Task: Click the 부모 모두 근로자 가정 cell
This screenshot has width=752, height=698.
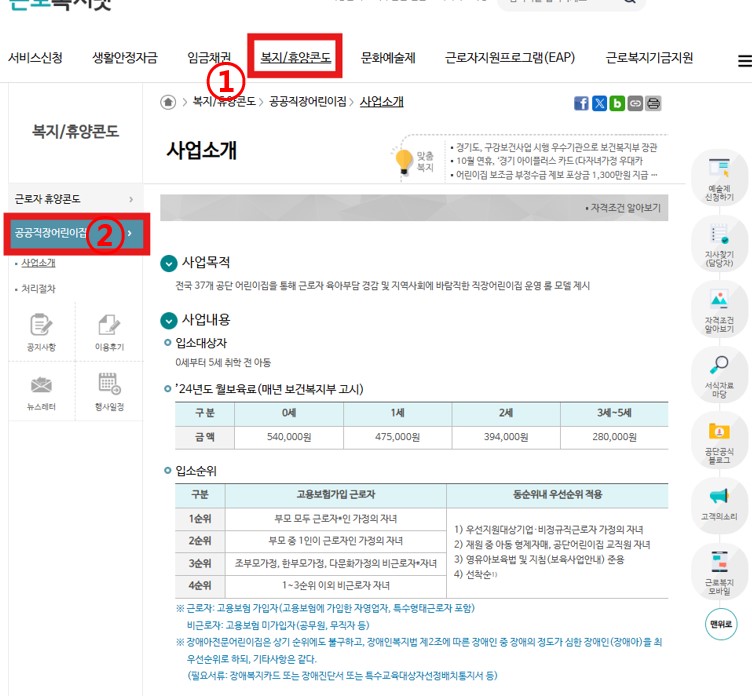Action: (x=336, y=519)
